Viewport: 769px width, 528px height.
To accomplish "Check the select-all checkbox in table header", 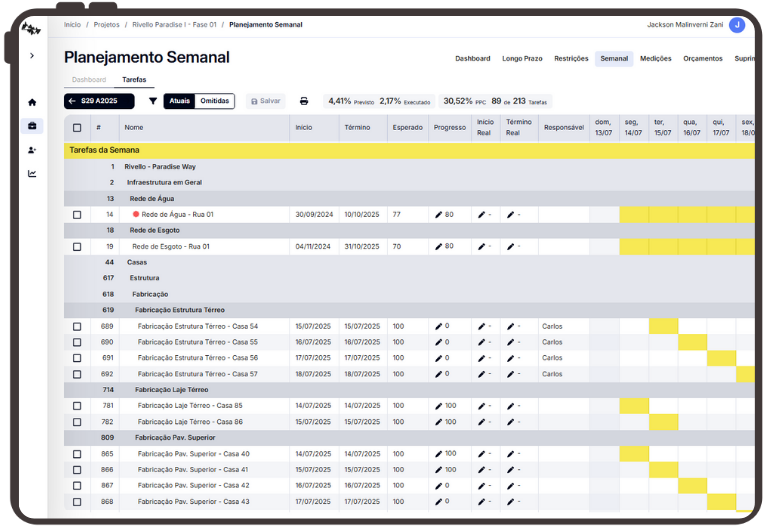I will click(x=77, y=128).
